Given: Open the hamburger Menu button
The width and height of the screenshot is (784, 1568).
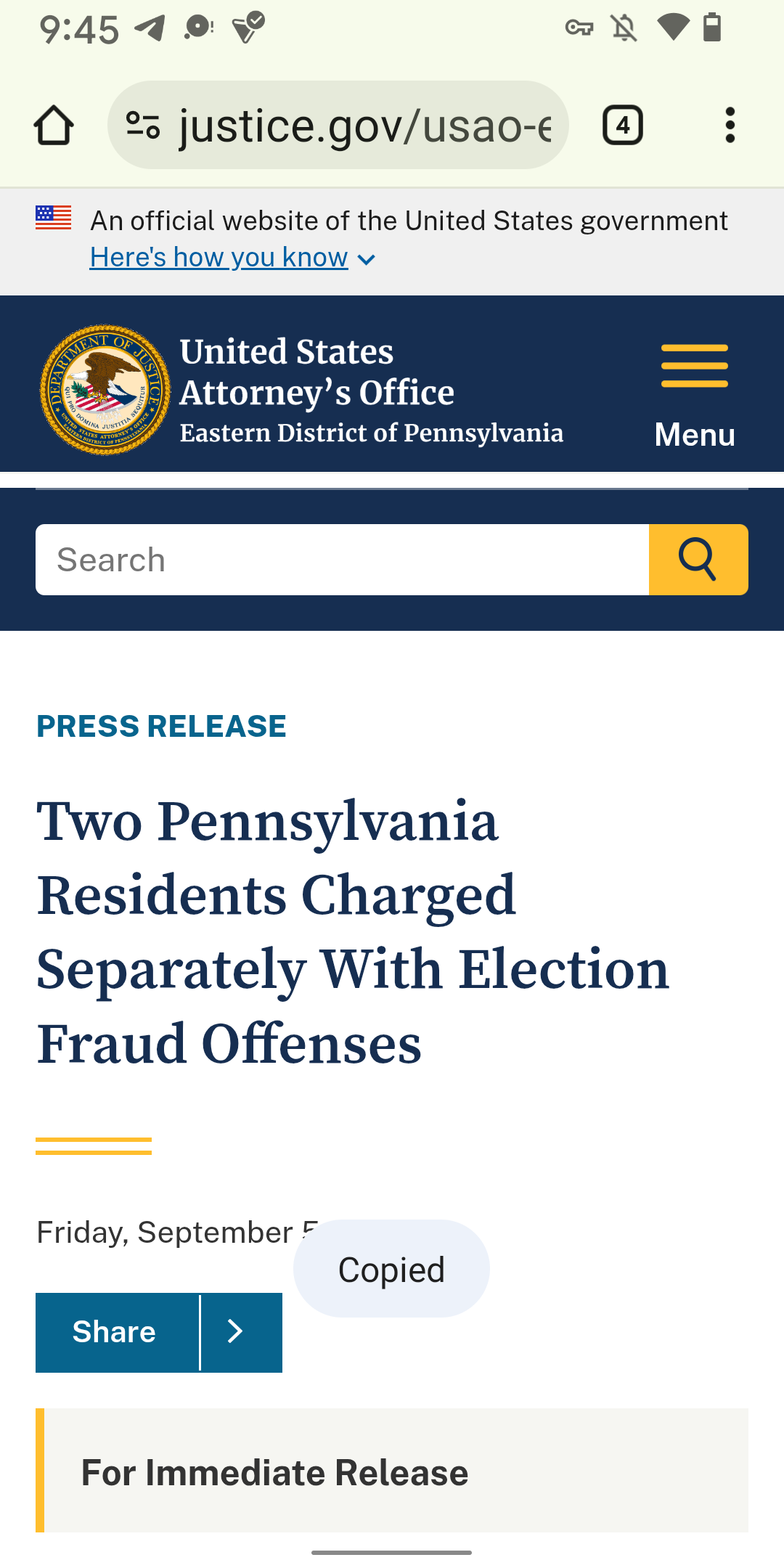Looking at the screenshot, I should (694, 394).
